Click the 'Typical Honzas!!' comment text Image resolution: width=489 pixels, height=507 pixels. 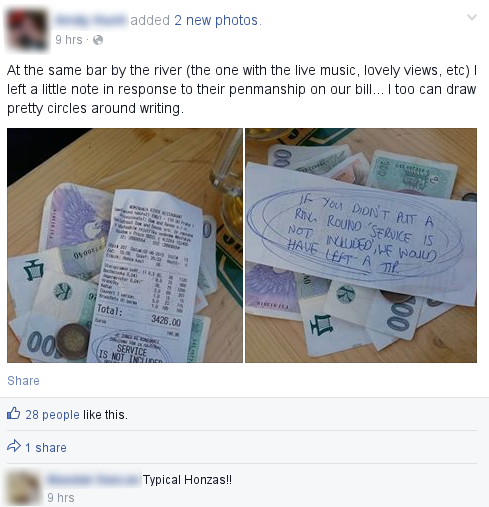coord(187,480)
